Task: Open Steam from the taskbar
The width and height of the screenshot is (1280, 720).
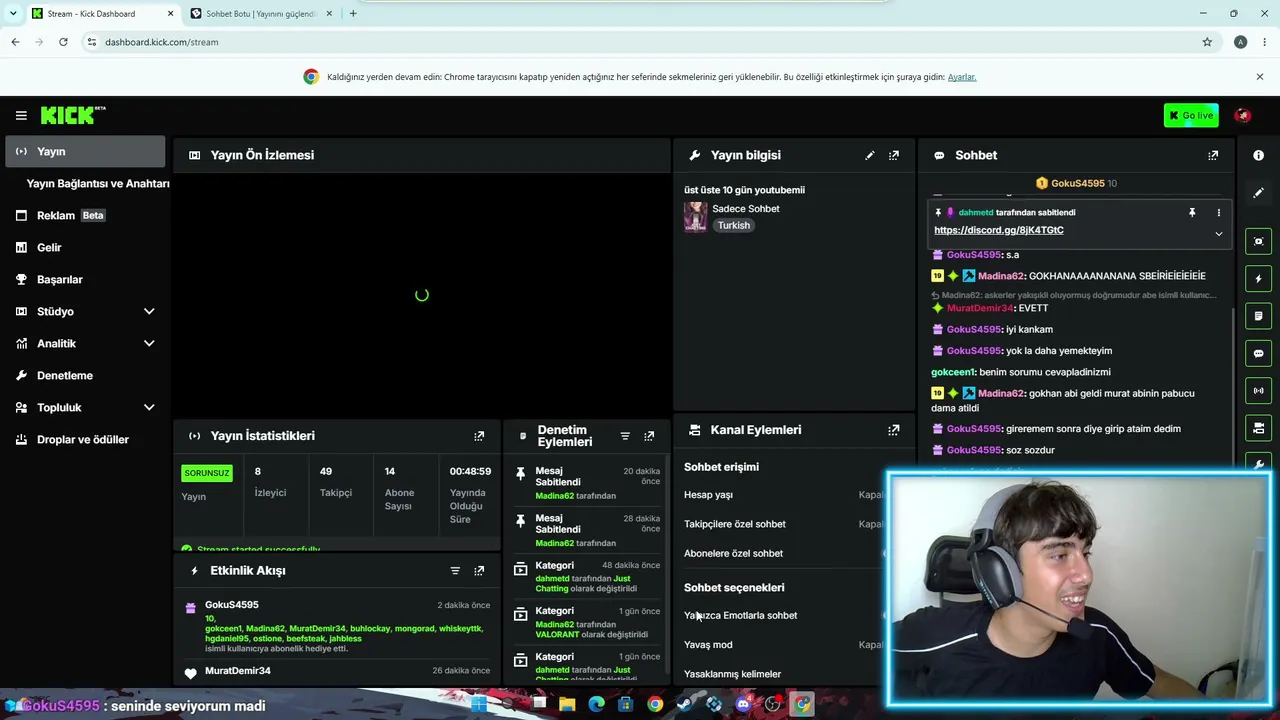Action: pyautogui.click(x=684, y=705)
